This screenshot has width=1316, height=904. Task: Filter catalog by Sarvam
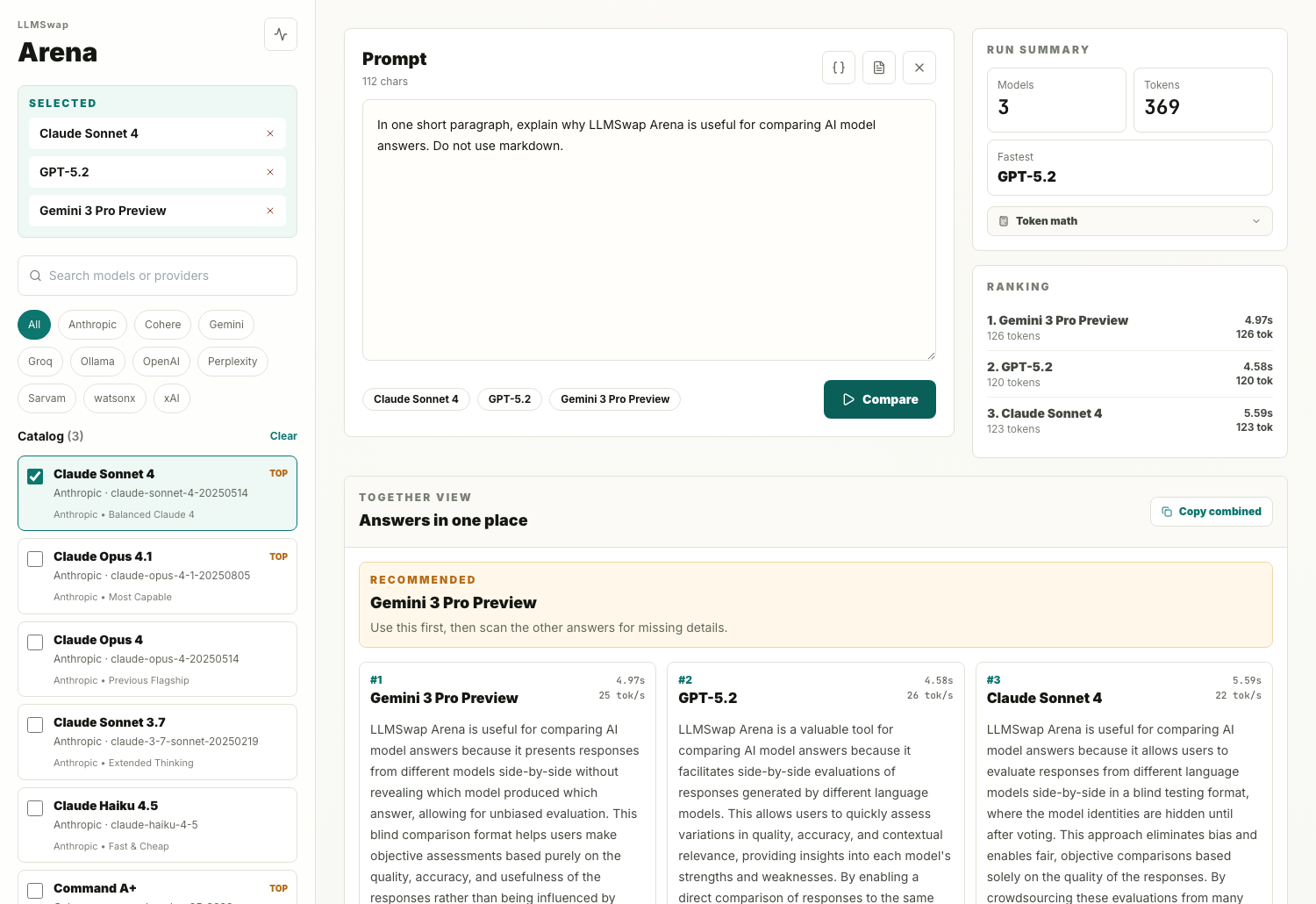46,398
